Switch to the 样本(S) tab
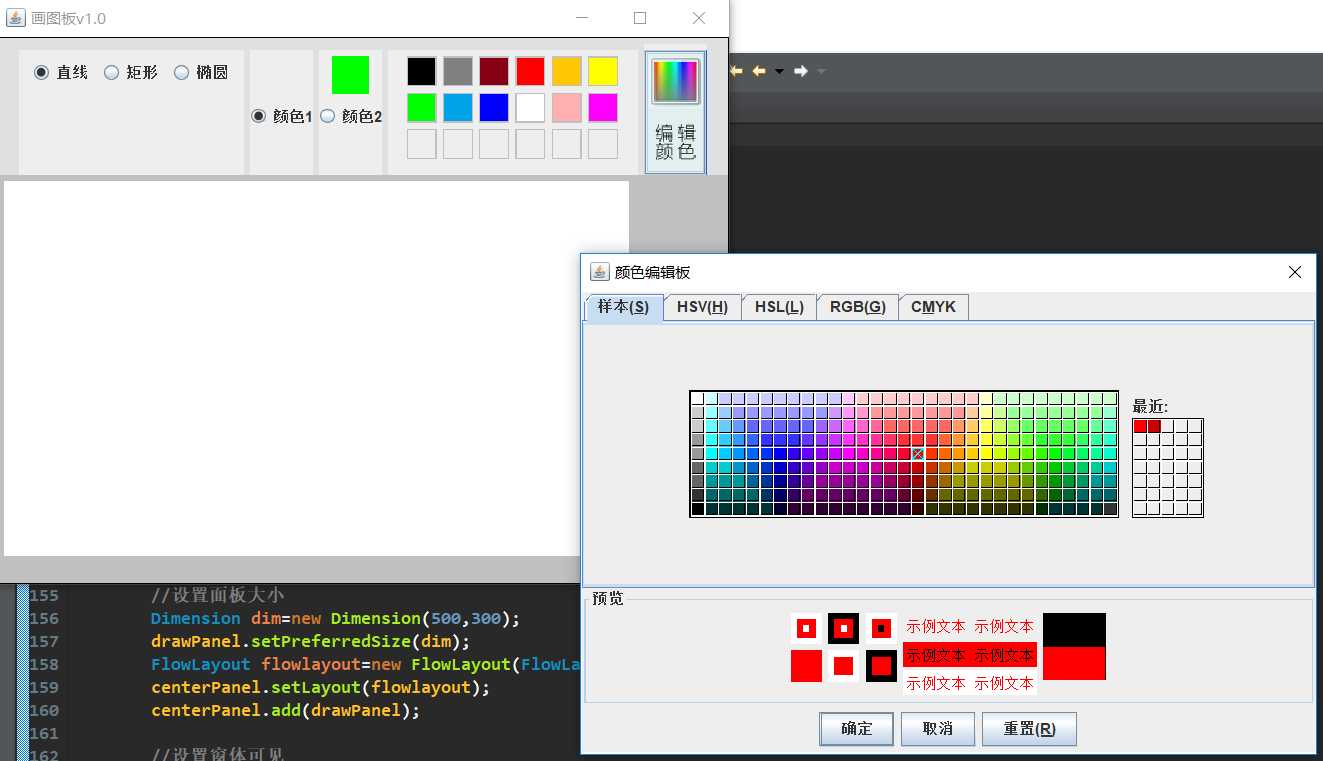 point(623,307)
